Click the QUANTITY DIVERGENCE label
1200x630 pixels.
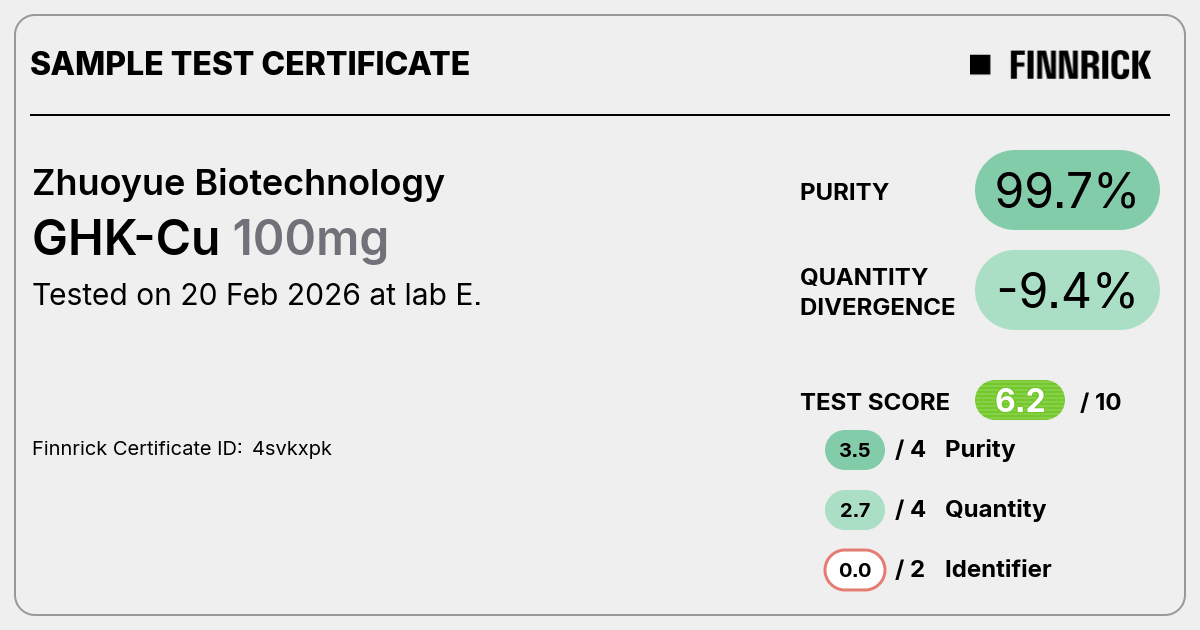(x=877, y=291)
